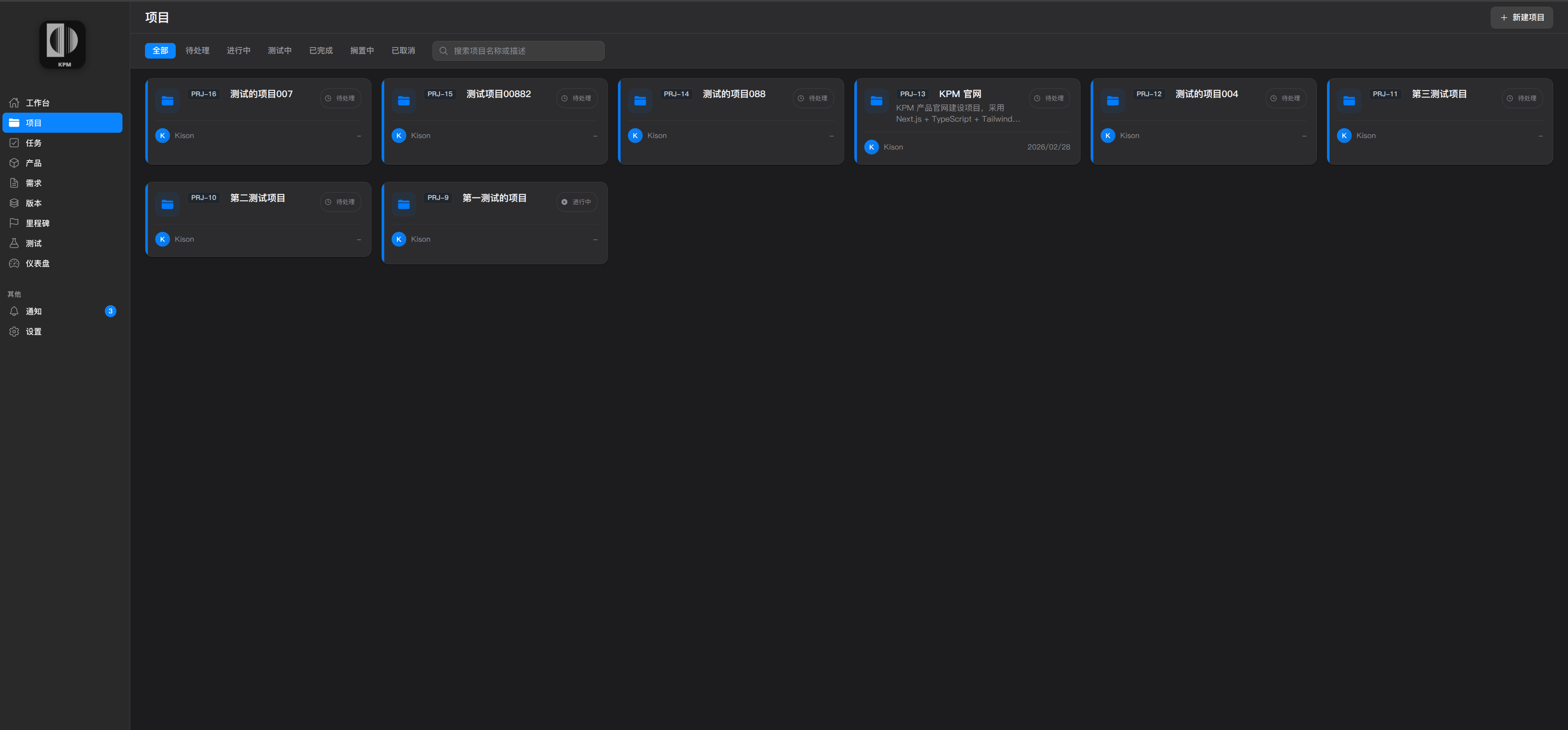Click the 新建项目 button
The image size is (1568, 730).
pyautogui.click(x=1521, y=18)
